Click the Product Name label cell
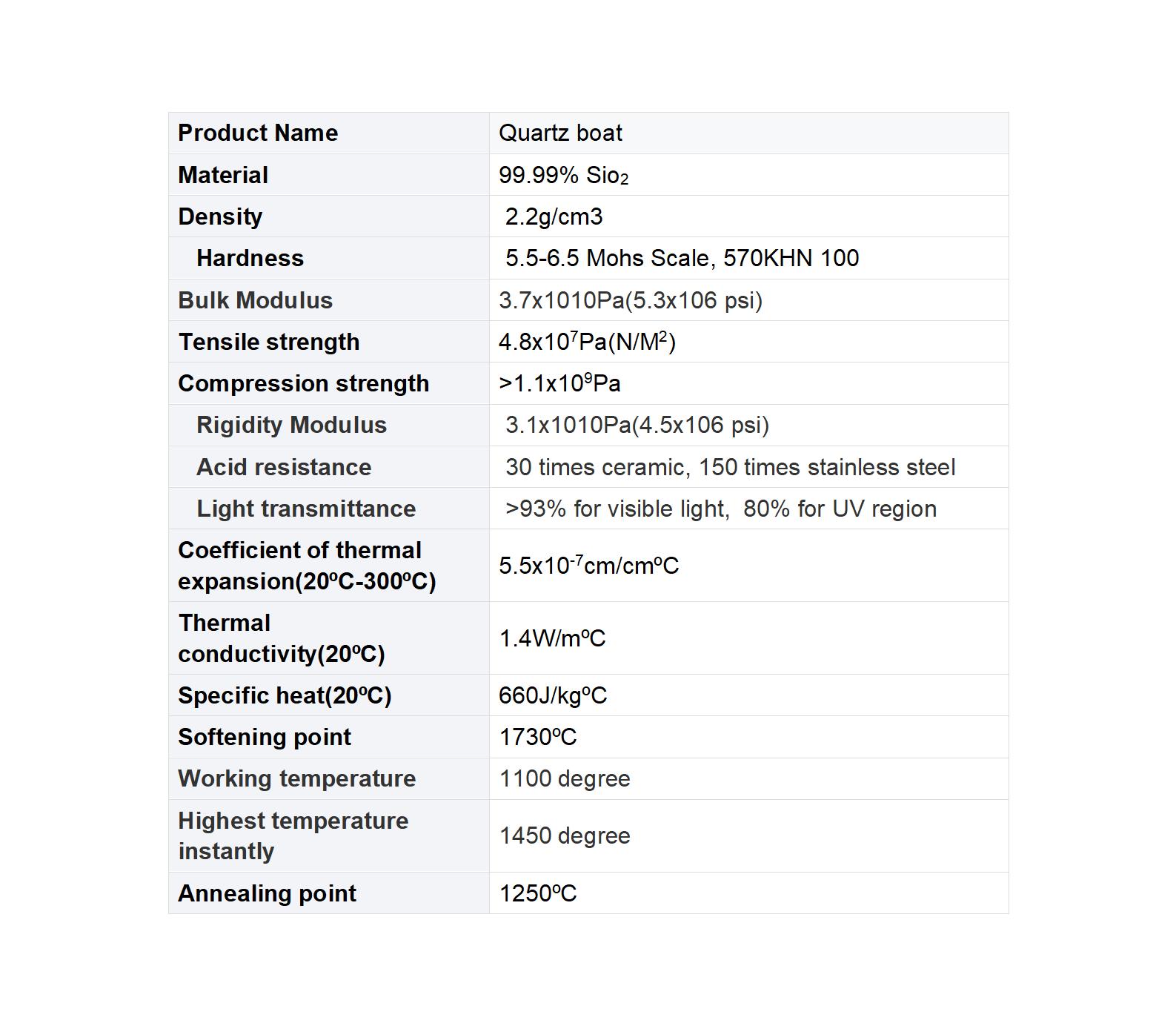The width and height of the screenshot is (1176, 1026). (329, 133)
